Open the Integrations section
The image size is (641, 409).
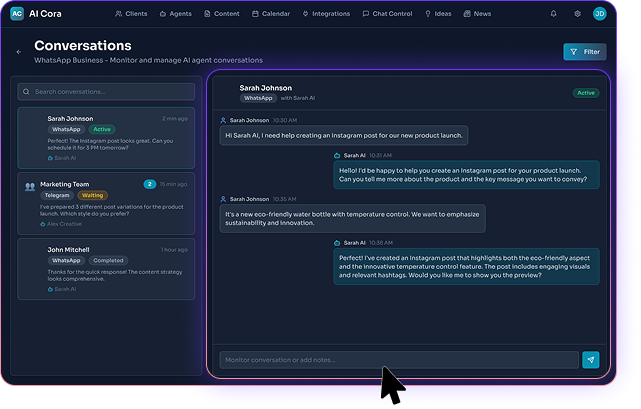326,14
